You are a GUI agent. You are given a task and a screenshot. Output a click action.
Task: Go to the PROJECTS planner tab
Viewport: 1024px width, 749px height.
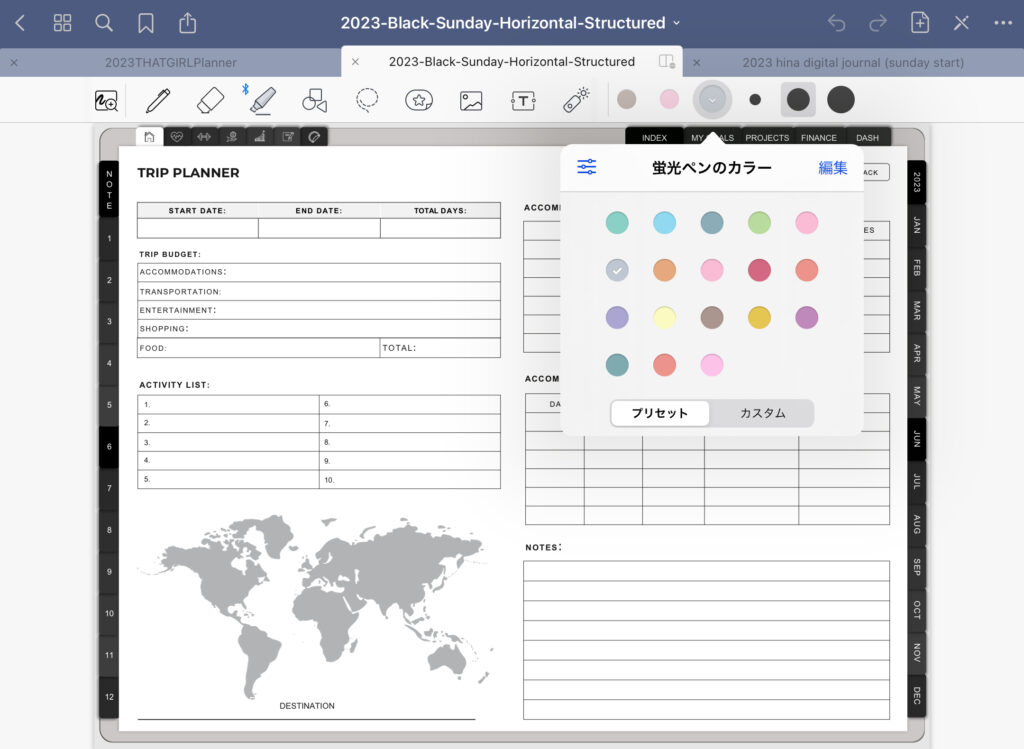point(767,138)
